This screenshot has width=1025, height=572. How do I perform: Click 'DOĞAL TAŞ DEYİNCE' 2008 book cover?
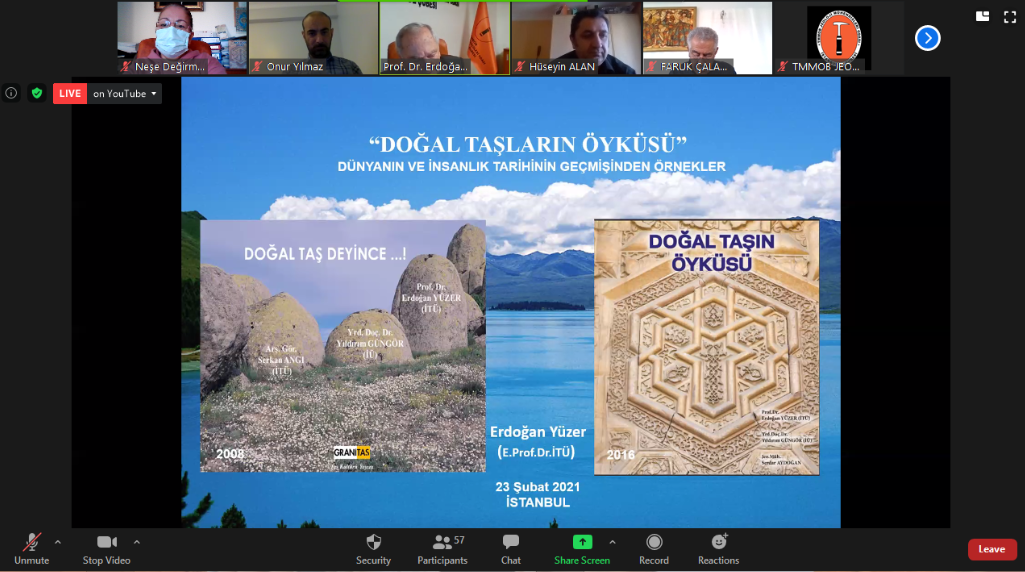click(343, 346)
